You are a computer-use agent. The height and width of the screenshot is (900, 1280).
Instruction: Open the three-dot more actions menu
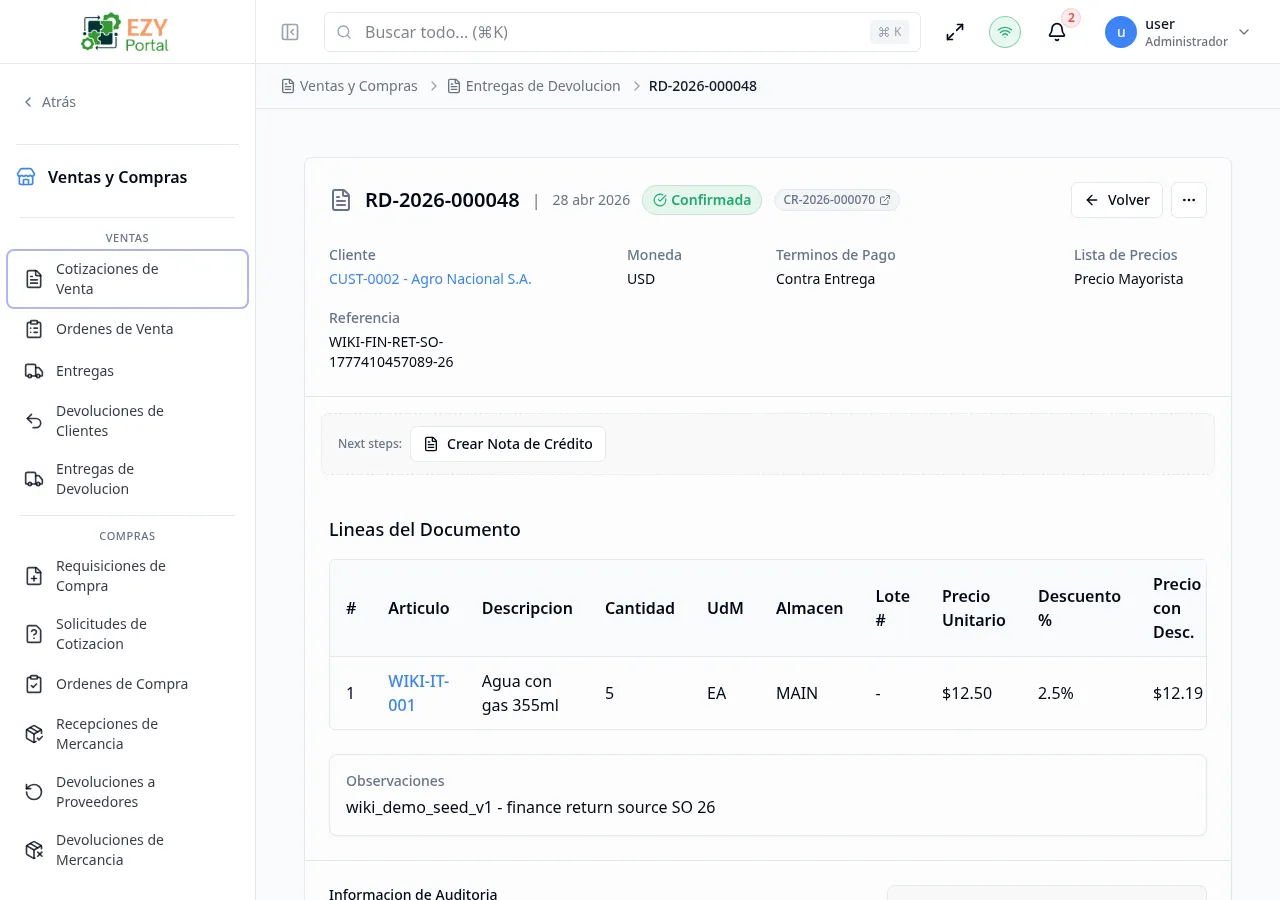[1189, 200]
